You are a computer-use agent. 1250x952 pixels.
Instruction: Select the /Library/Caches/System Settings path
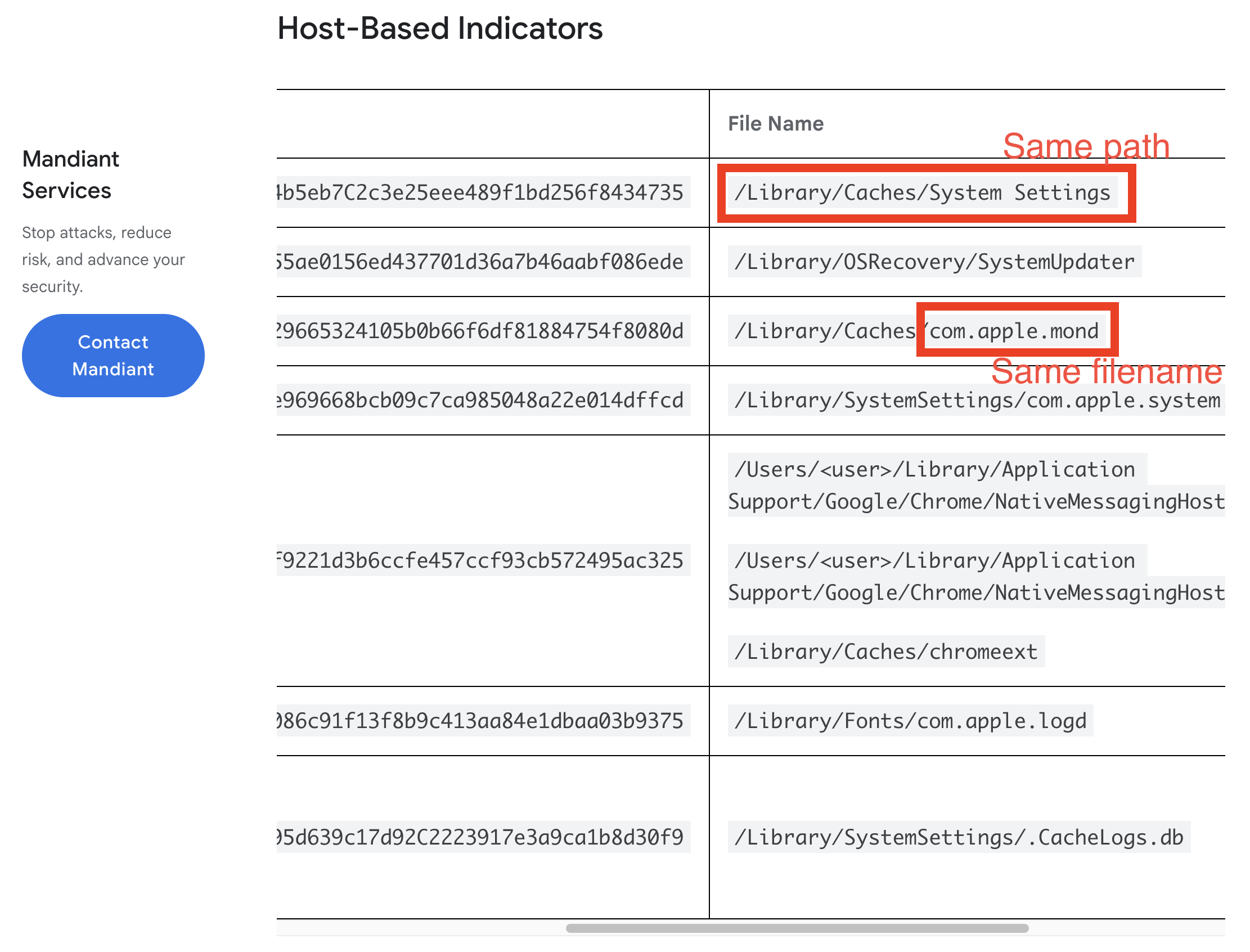point(922,192)
